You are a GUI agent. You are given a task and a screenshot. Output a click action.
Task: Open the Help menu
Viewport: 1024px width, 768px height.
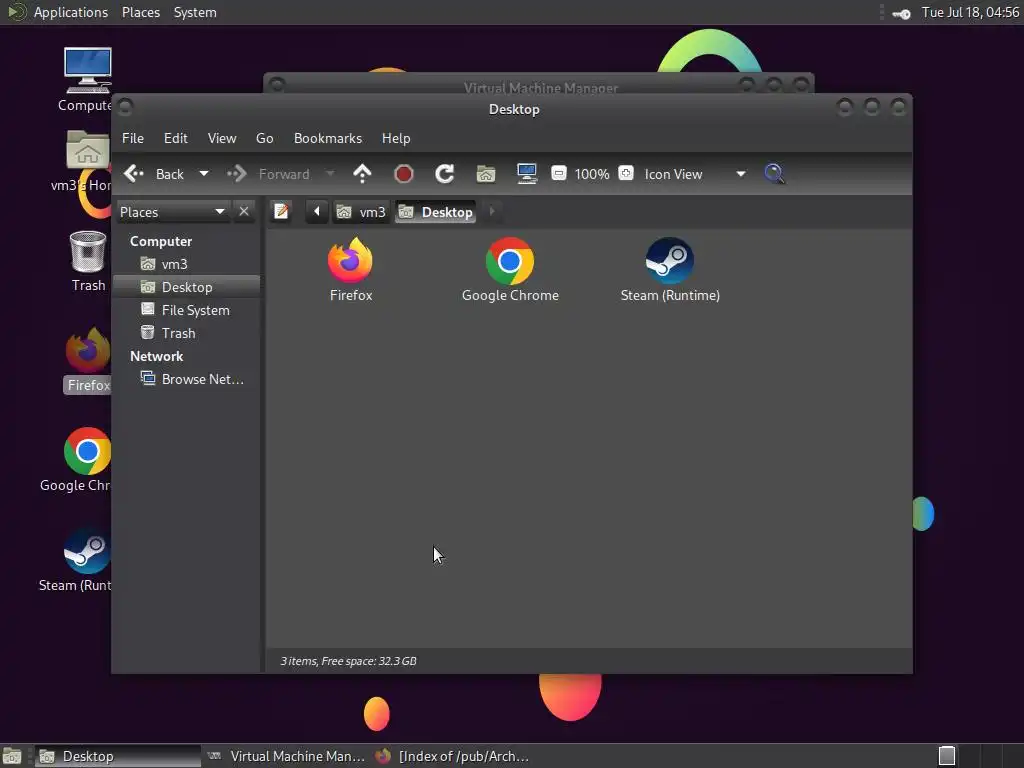396,138
